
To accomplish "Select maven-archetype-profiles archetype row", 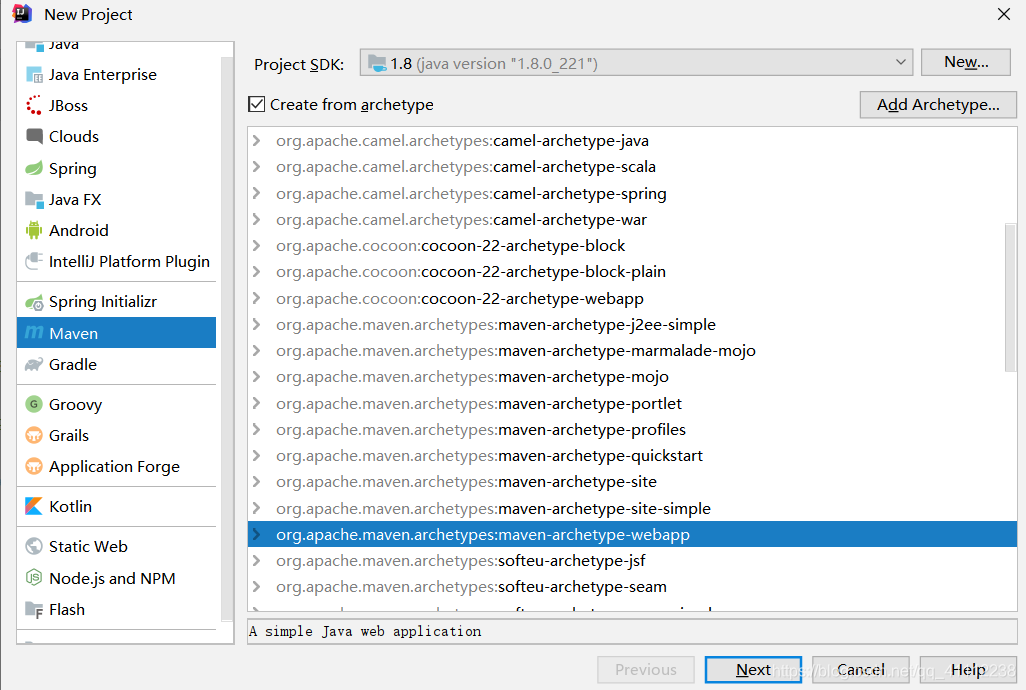I will [632, 429].
